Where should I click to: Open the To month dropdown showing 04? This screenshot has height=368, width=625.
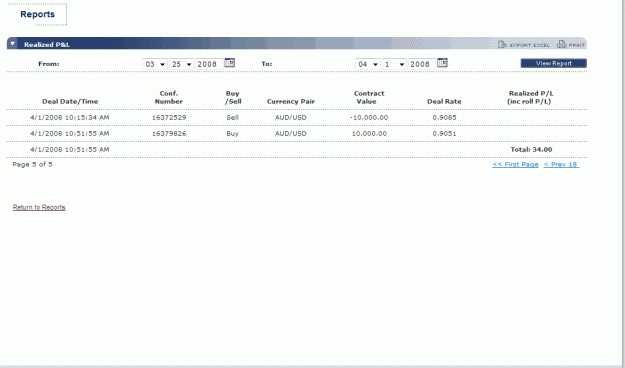tap(368, 64)
